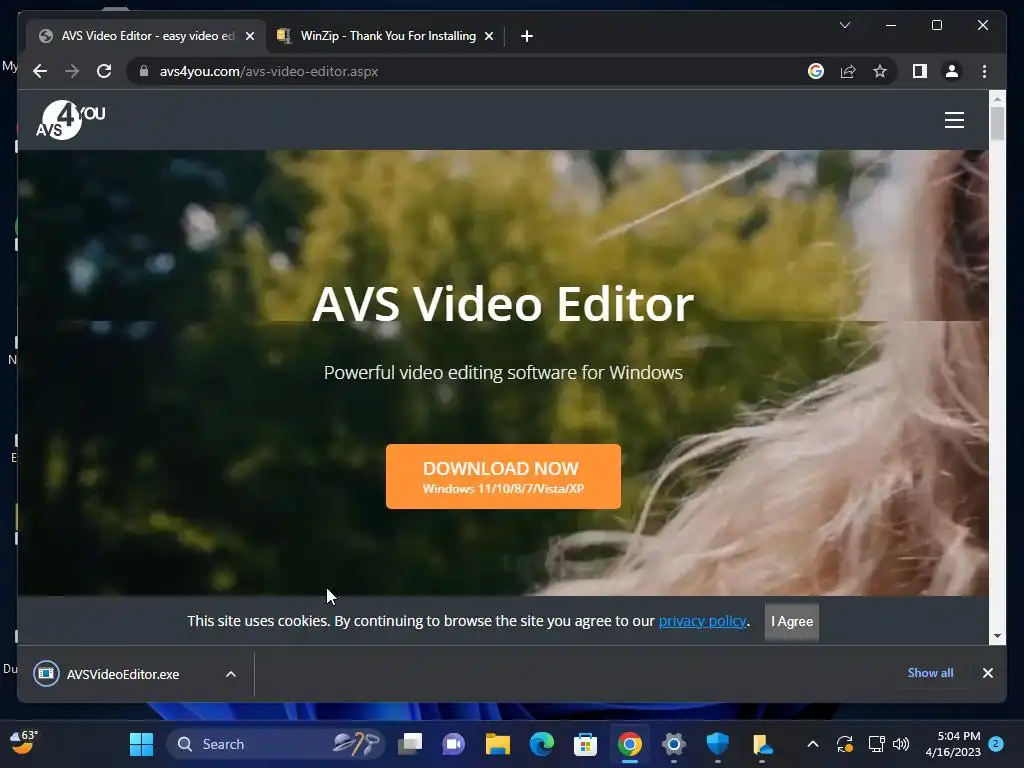
Task: Show all downloads
Action: [x=930, y=673]
